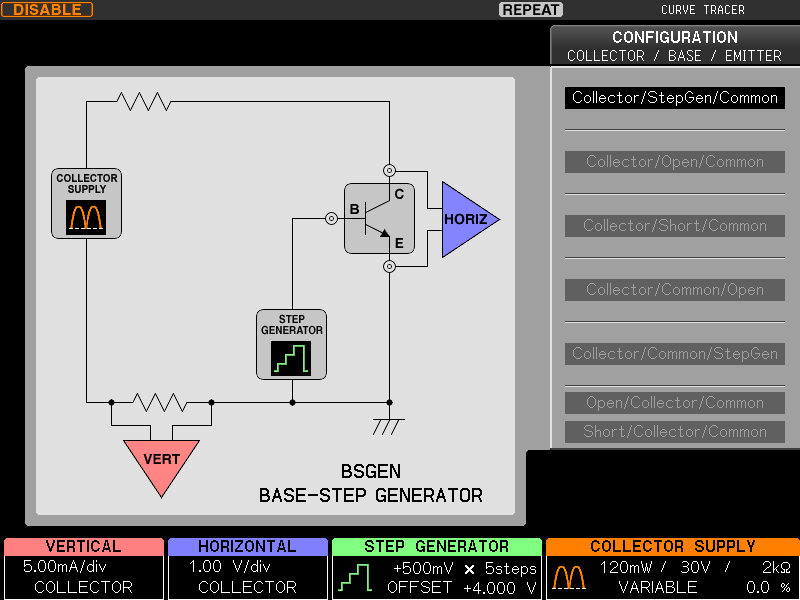This screenshot has height=600, width=800.
Task: Click the collector terminal connector circle
Action: tap(389, 170)
